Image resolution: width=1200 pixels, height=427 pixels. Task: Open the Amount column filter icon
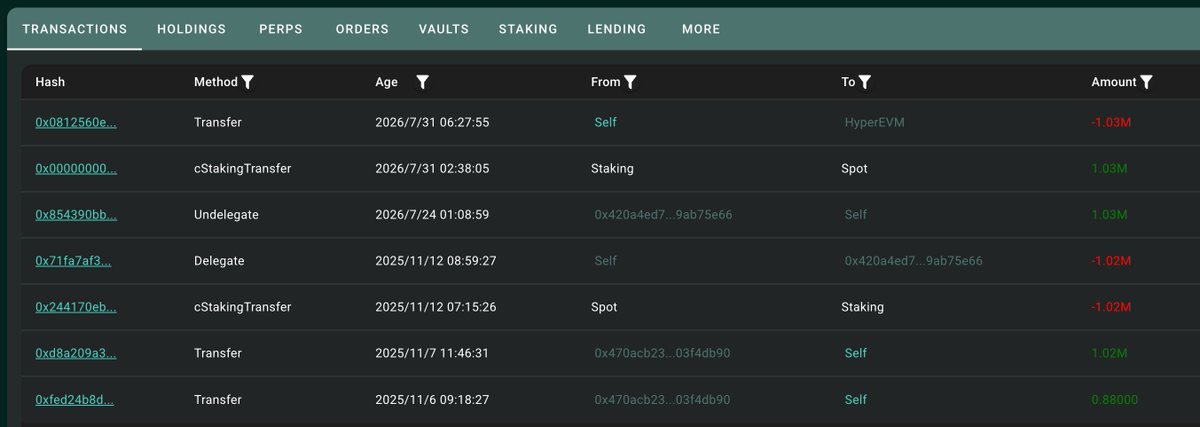(1146, 82)
